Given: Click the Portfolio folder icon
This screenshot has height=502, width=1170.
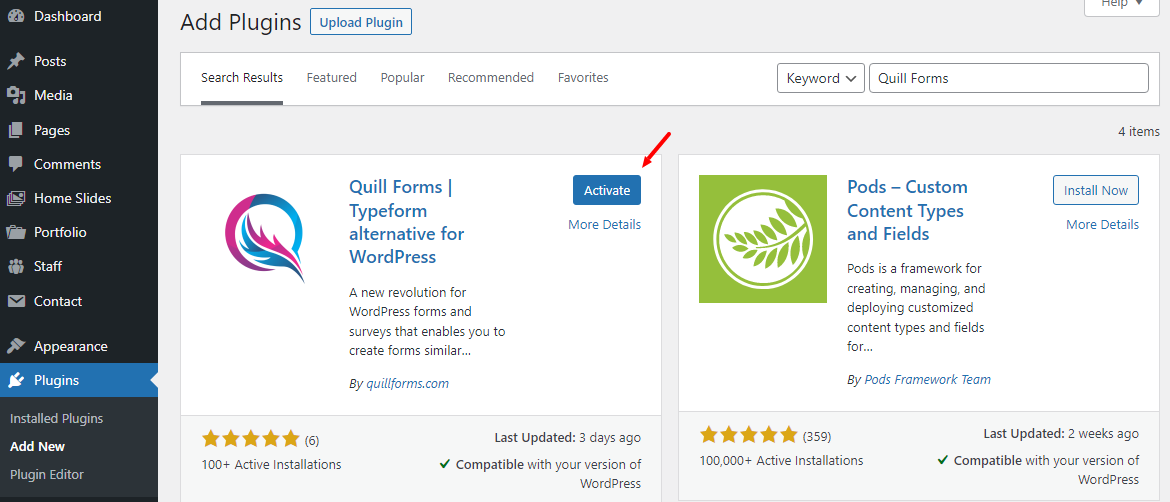Looking at the screenshot, I should coord(16,232).
